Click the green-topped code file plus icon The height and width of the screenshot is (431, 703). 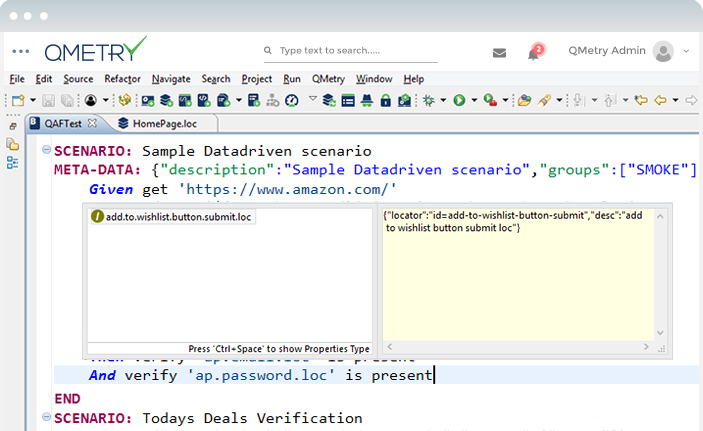pos(185,100)
